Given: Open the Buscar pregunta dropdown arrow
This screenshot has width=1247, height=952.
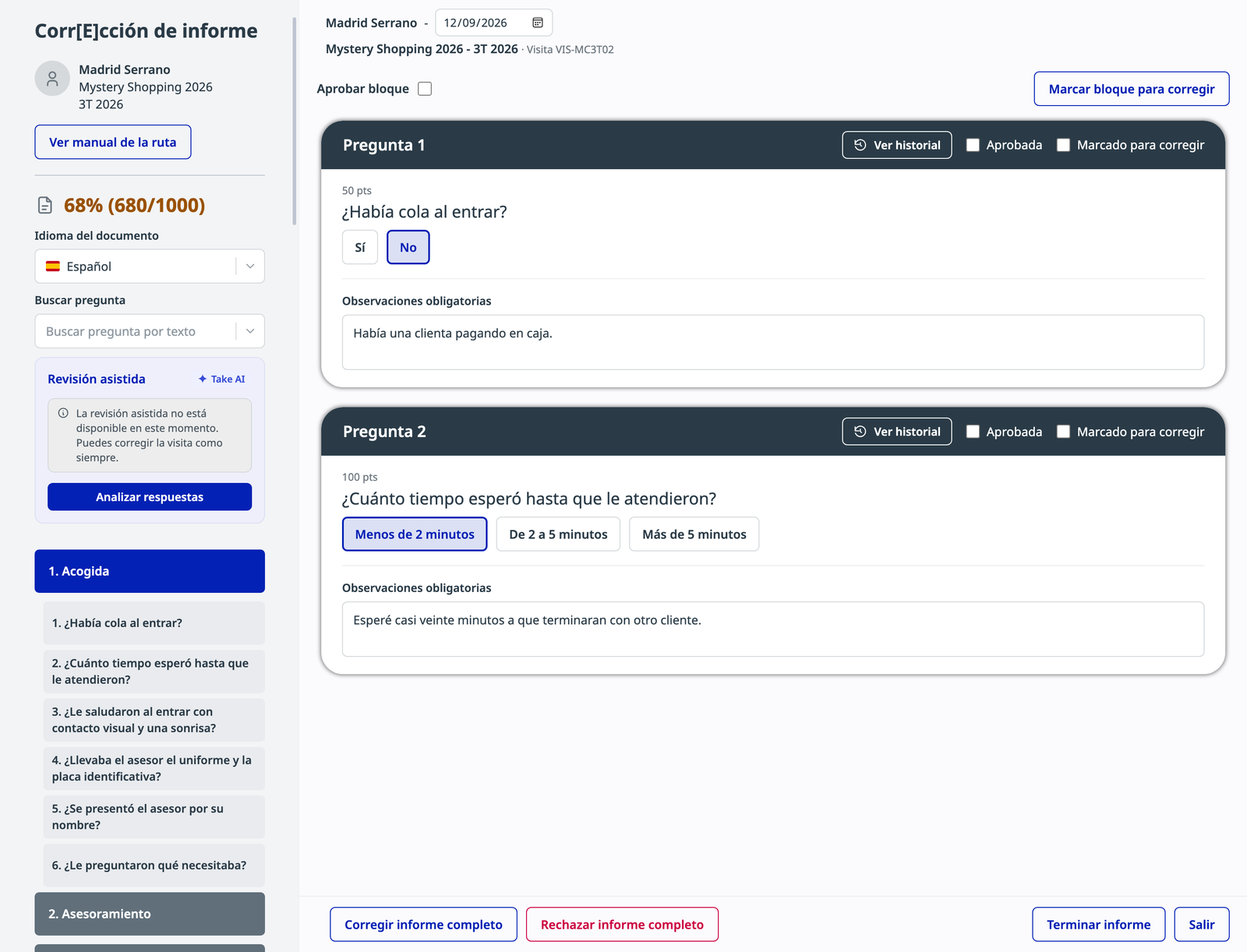Looking at the screenshot, I should pos(250,331).
